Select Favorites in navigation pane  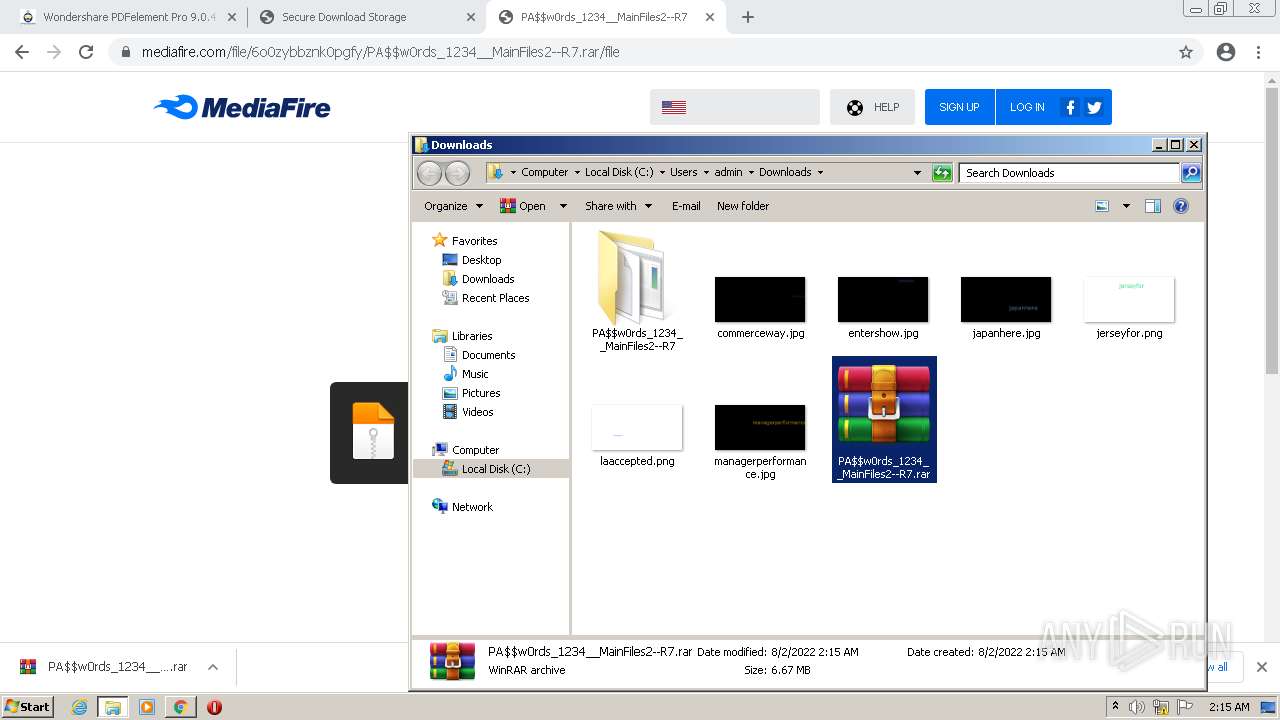[474, 241]
